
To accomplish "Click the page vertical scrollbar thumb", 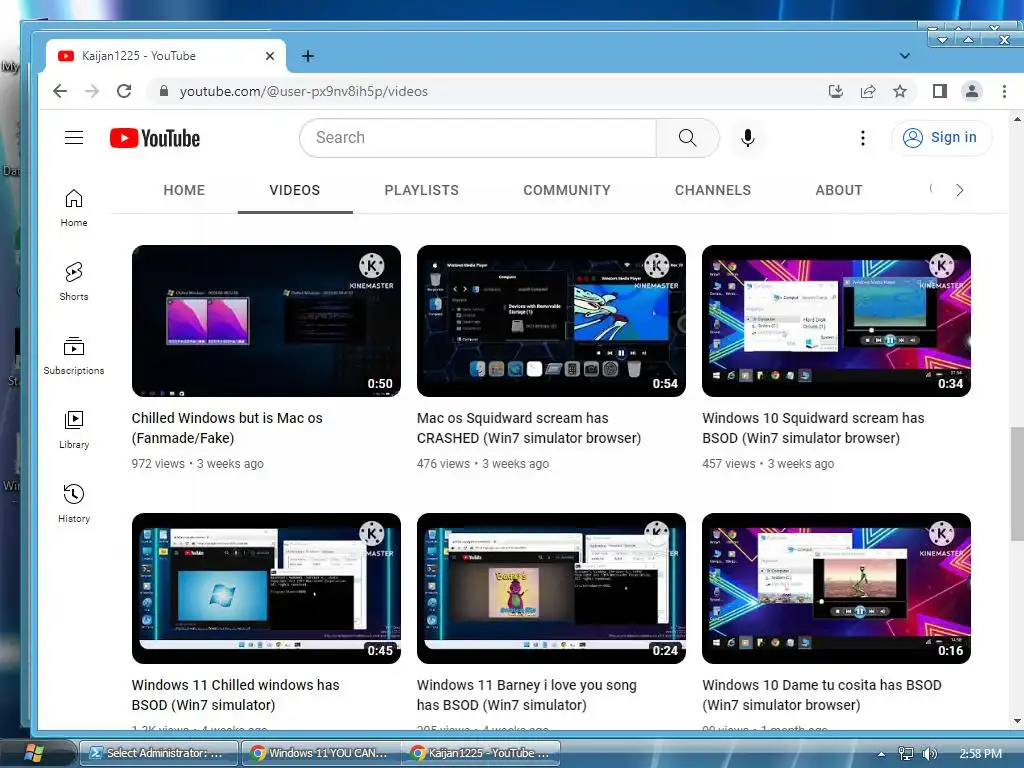I will (x=1017, y=484).
